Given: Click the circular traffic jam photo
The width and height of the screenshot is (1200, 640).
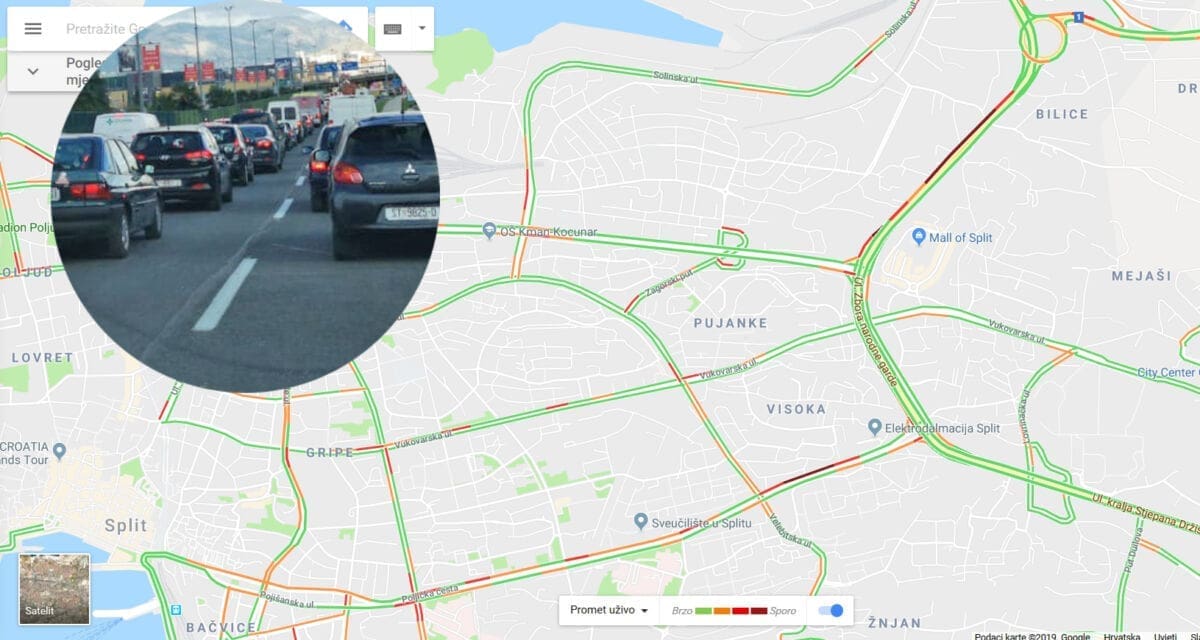Looking at the screenshot, I should (245, 196).
